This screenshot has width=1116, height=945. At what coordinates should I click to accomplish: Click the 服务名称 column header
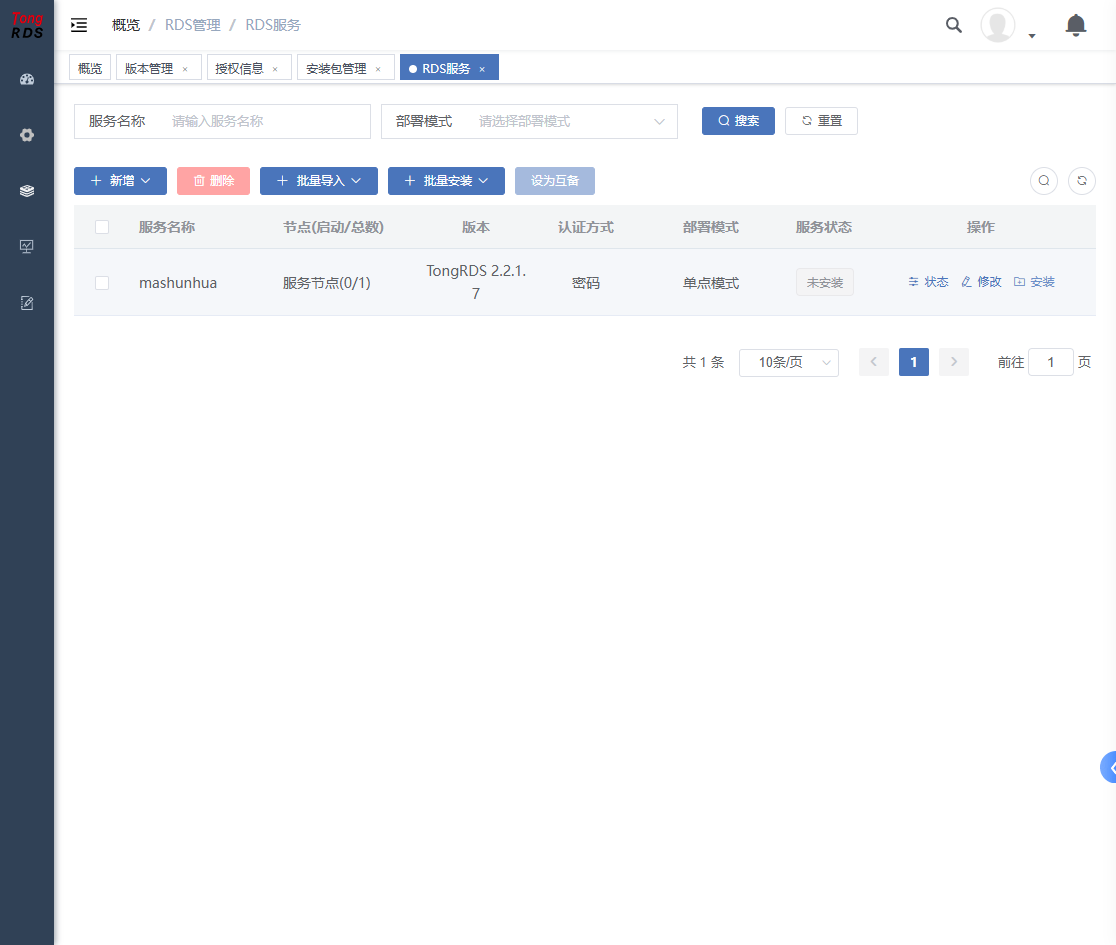click(167, 227)
